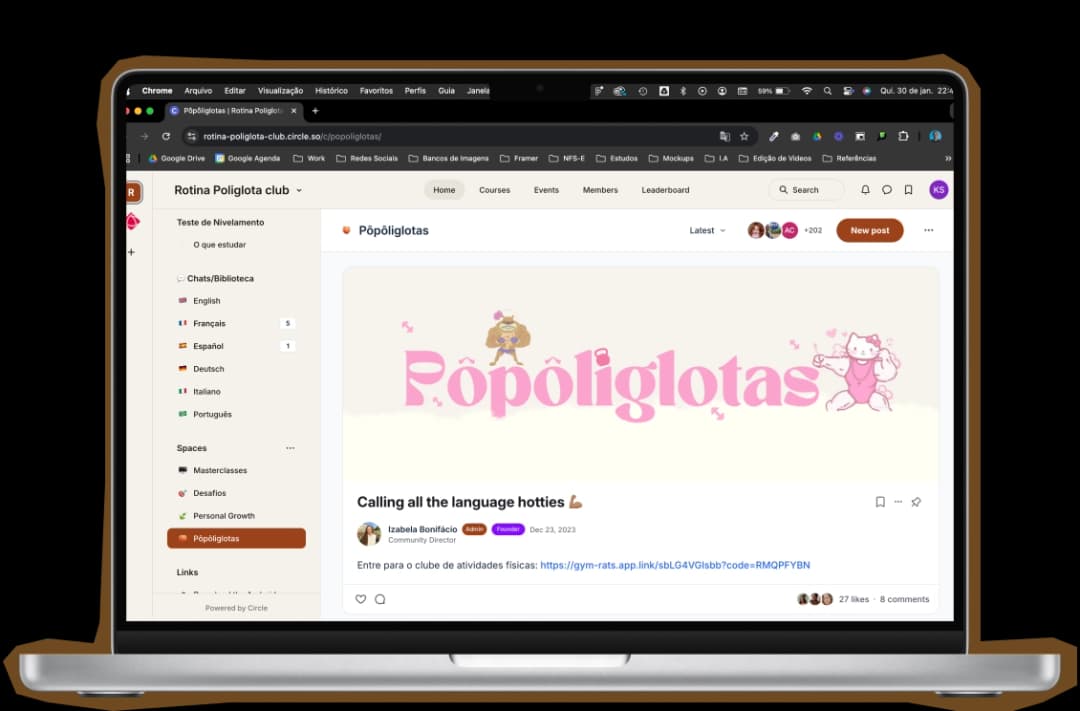This screenshot has width=1080, height=711.
Task: Open the Redes Sociais bookmarks folder
Action: (x=367, y=158)
